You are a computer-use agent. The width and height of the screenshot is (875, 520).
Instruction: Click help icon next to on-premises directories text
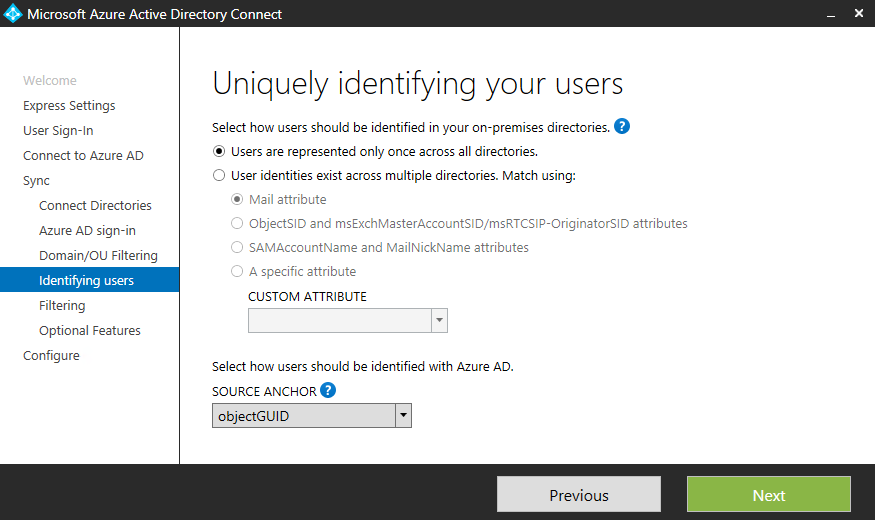[622, 127]
